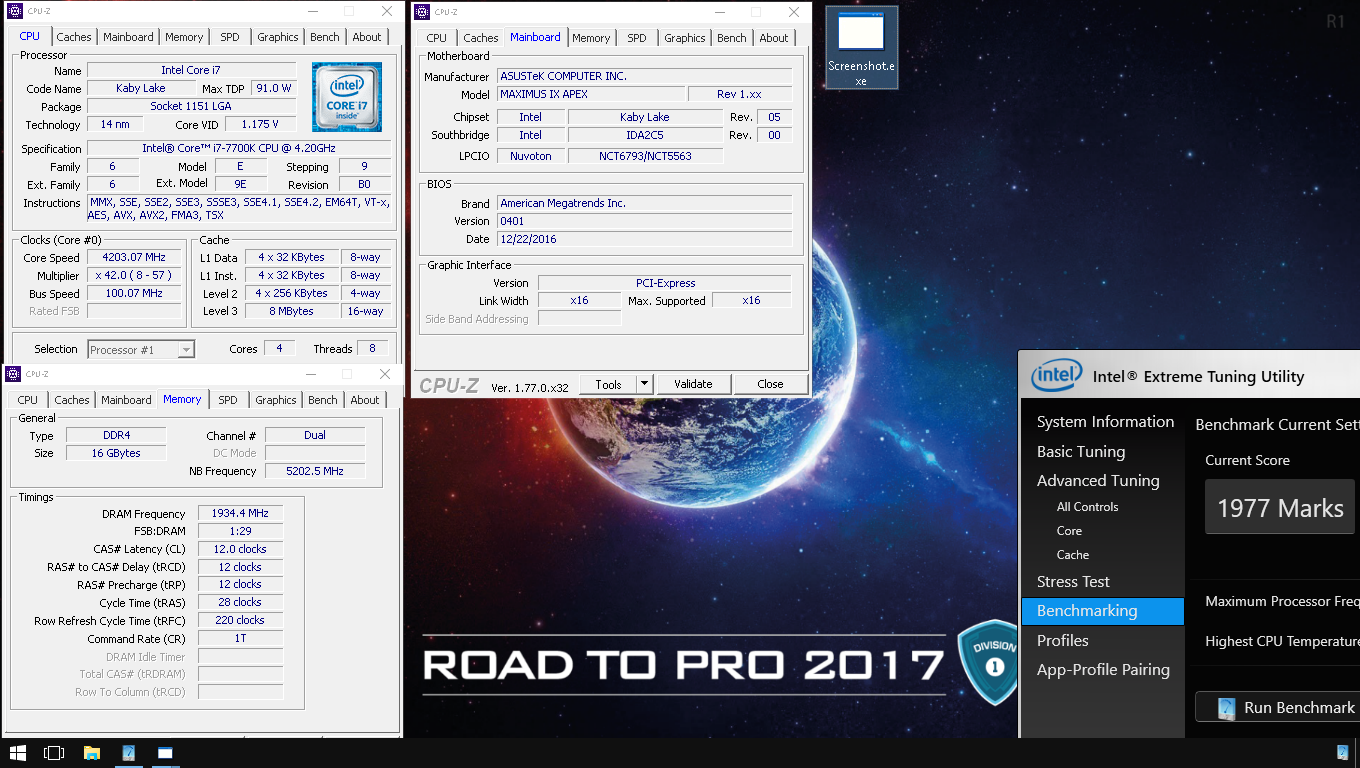Screen dimensions: 1360x768
Task: Click the Core Speed value '4203.07 MHz'
Action: (134, 258)
